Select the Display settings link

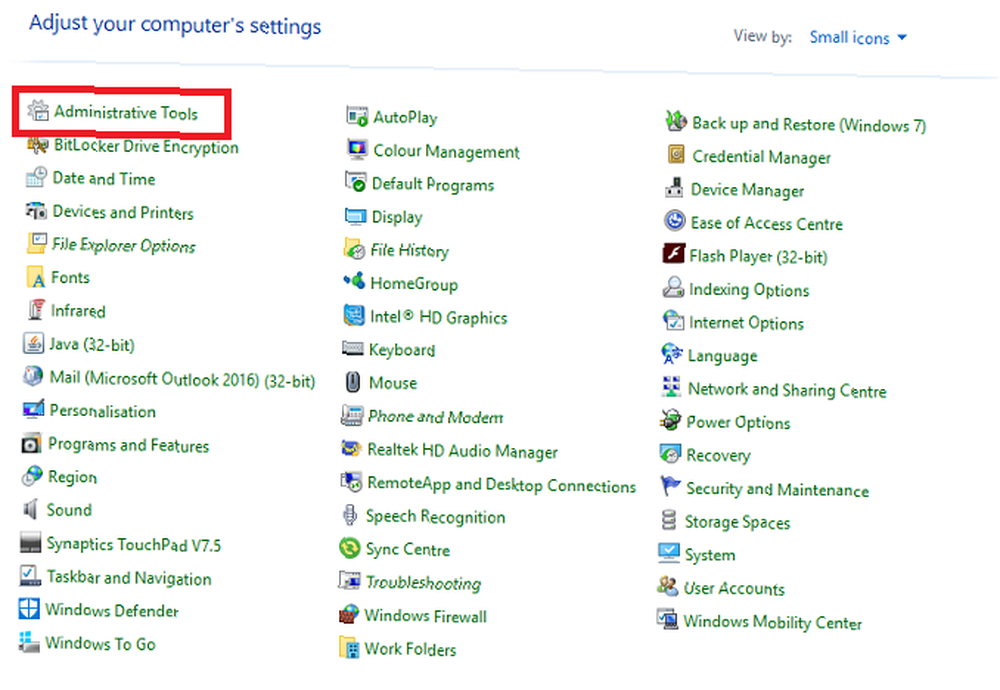[397, 217]
